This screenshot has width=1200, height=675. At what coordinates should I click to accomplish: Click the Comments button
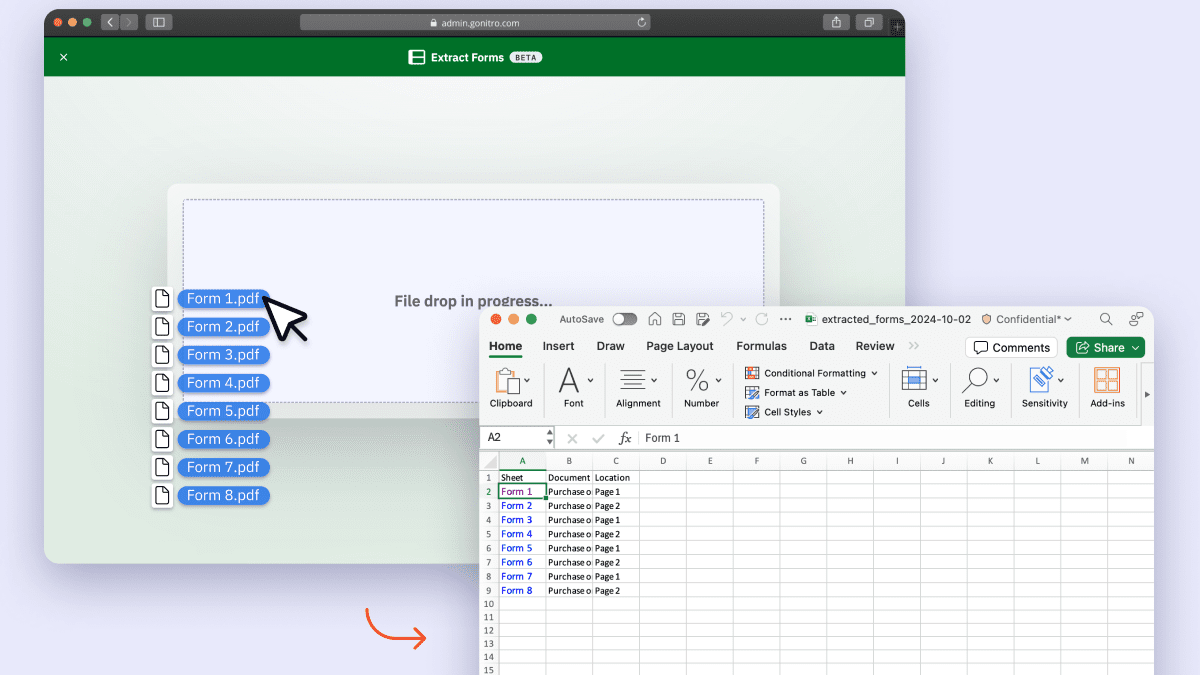tap(1011, 347)
